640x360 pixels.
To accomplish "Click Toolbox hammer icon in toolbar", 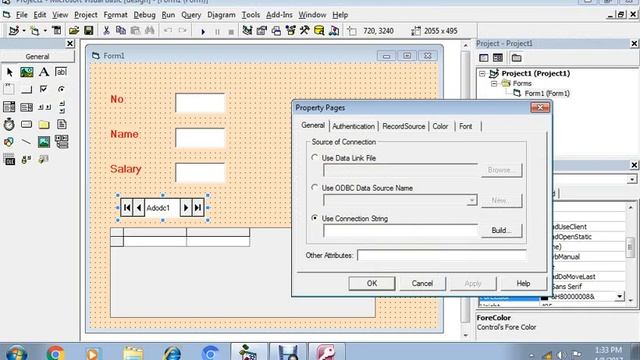I will (304, 31).
